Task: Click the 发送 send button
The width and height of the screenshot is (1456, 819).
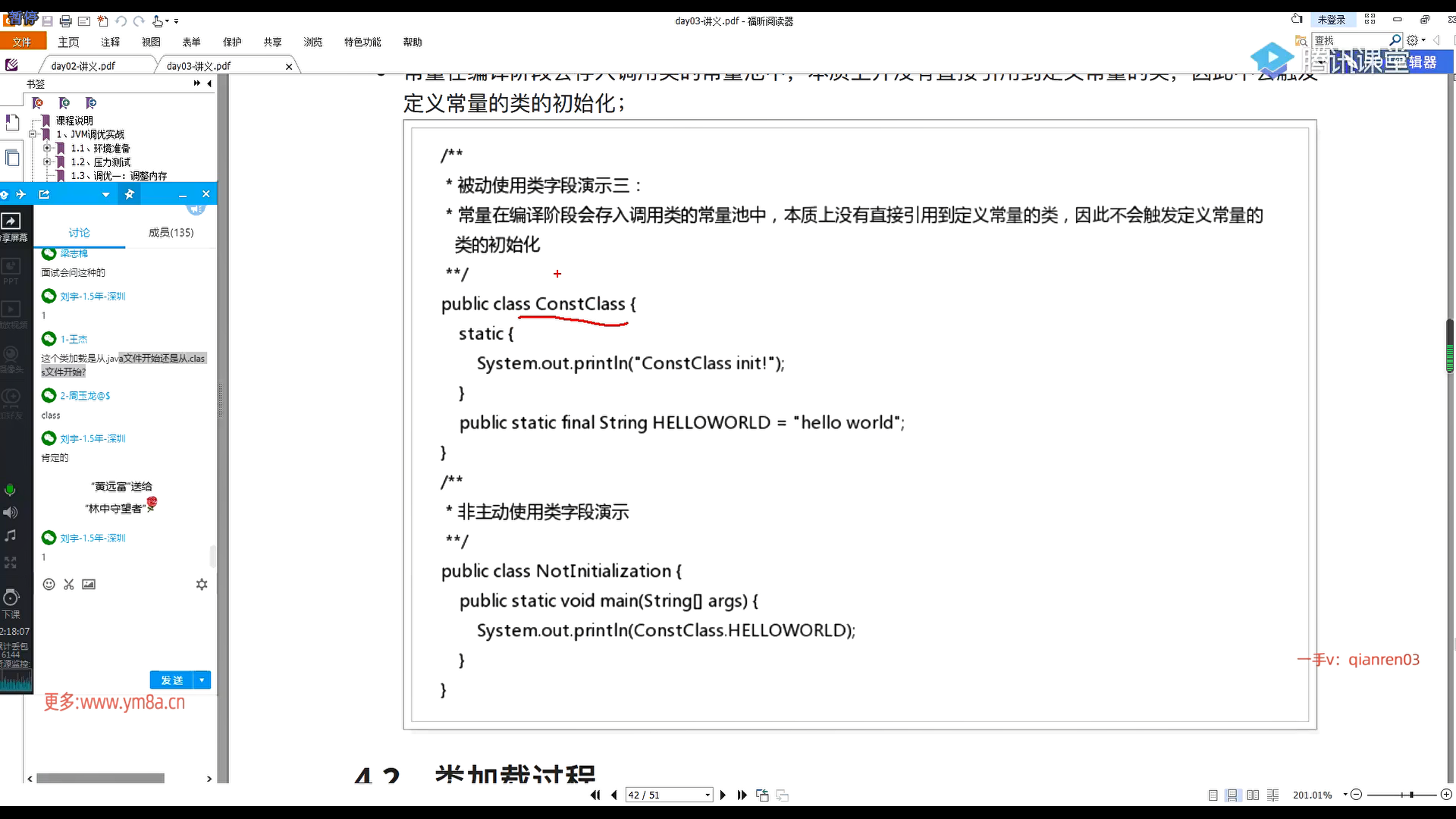Action: point(171,680)
